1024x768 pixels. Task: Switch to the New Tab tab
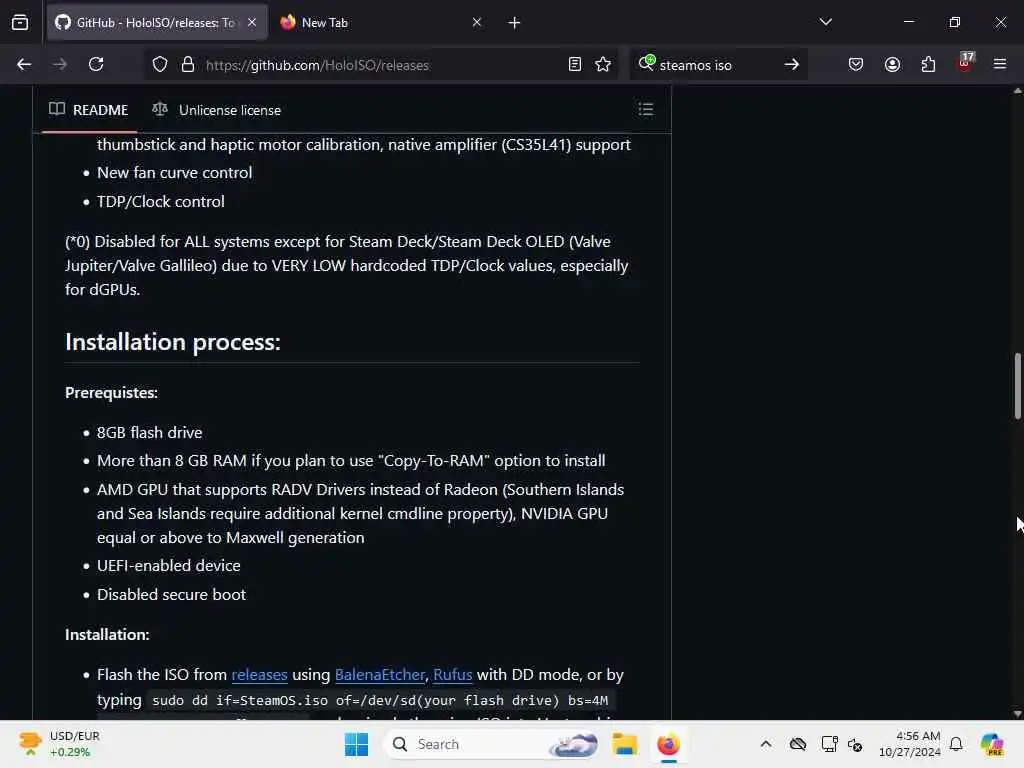pyautogui.click(x=381, y=23)
